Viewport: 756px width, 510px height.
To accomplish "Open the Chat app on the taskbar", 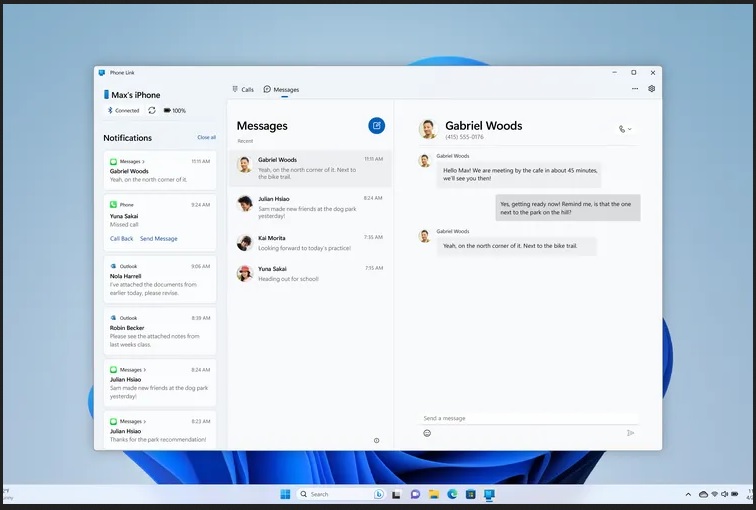I will coord(415,494).
